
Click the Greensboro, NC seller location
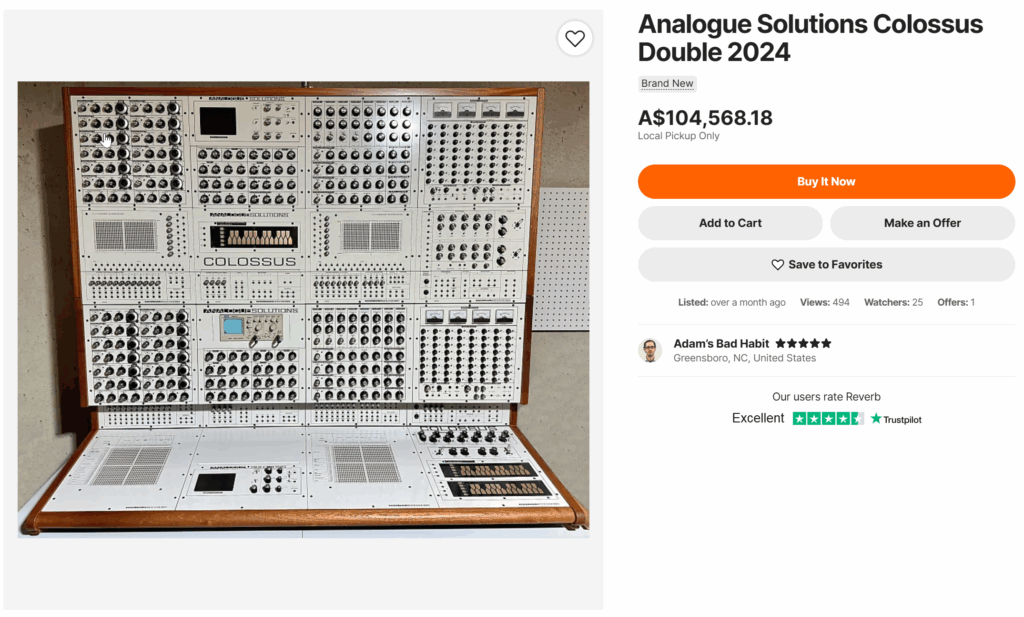744,358
